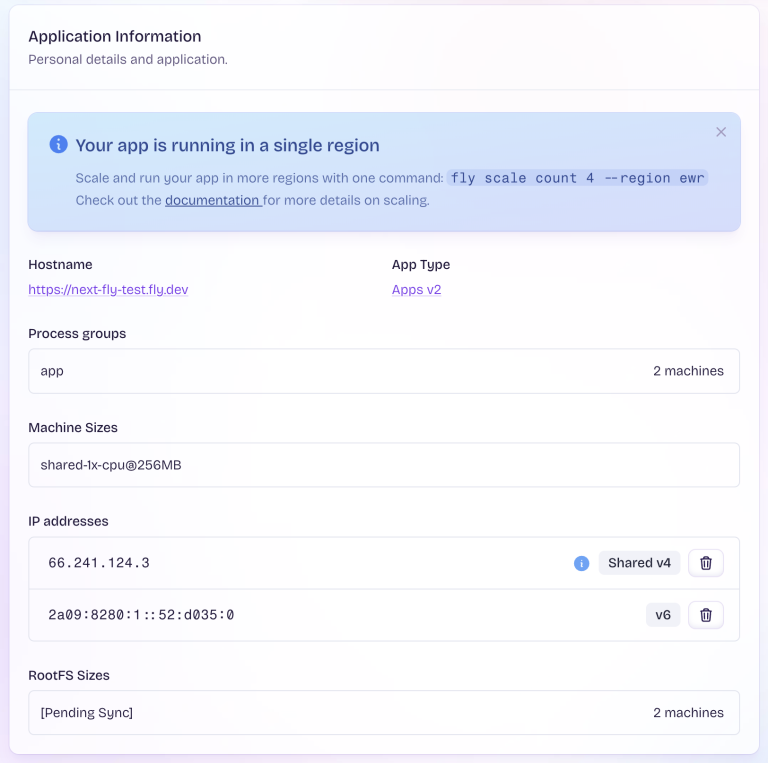Viewport: 768px width, 763px height.
Task: Click the 2a09:8280:1::52:d035:0 address text
Action: (141, 615)
